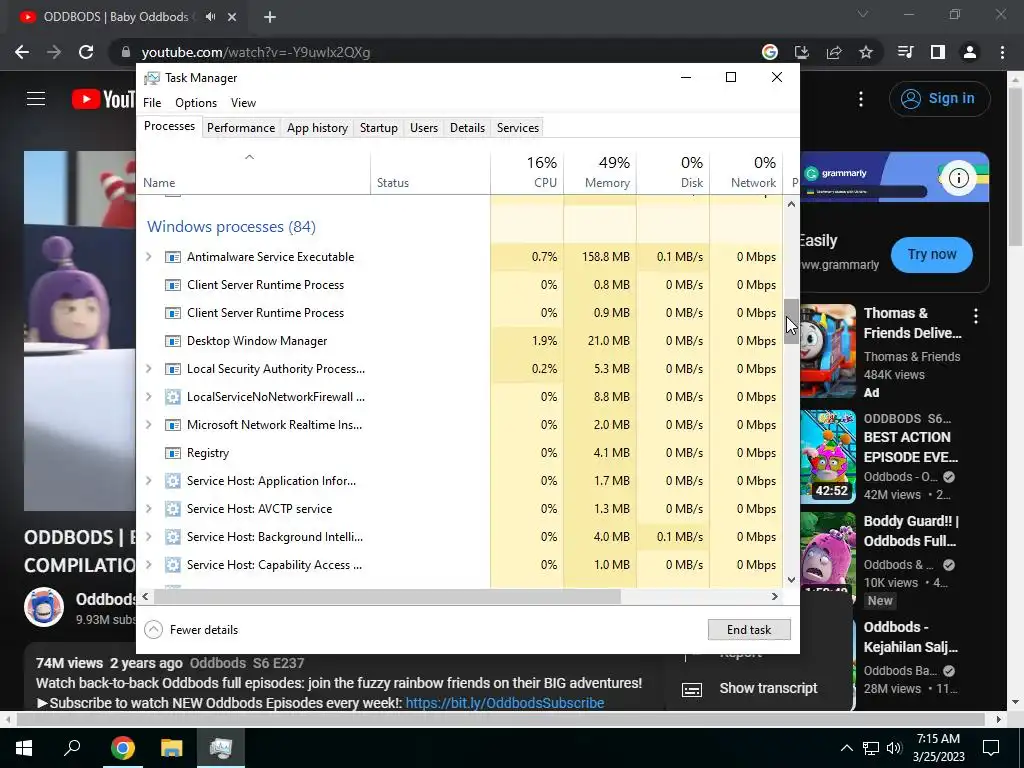Image resolution: width=1024 pixels, height=768 pixels.
Task: Open the Oddbods subscribe link in description
Action: point(505,703)
